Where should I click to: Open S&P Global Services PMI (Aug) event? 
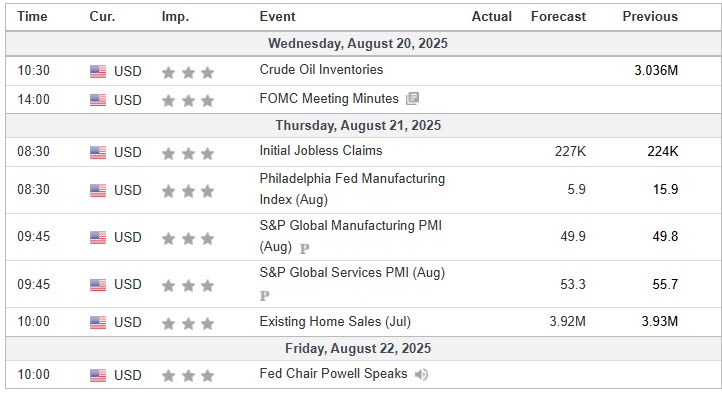352,272
